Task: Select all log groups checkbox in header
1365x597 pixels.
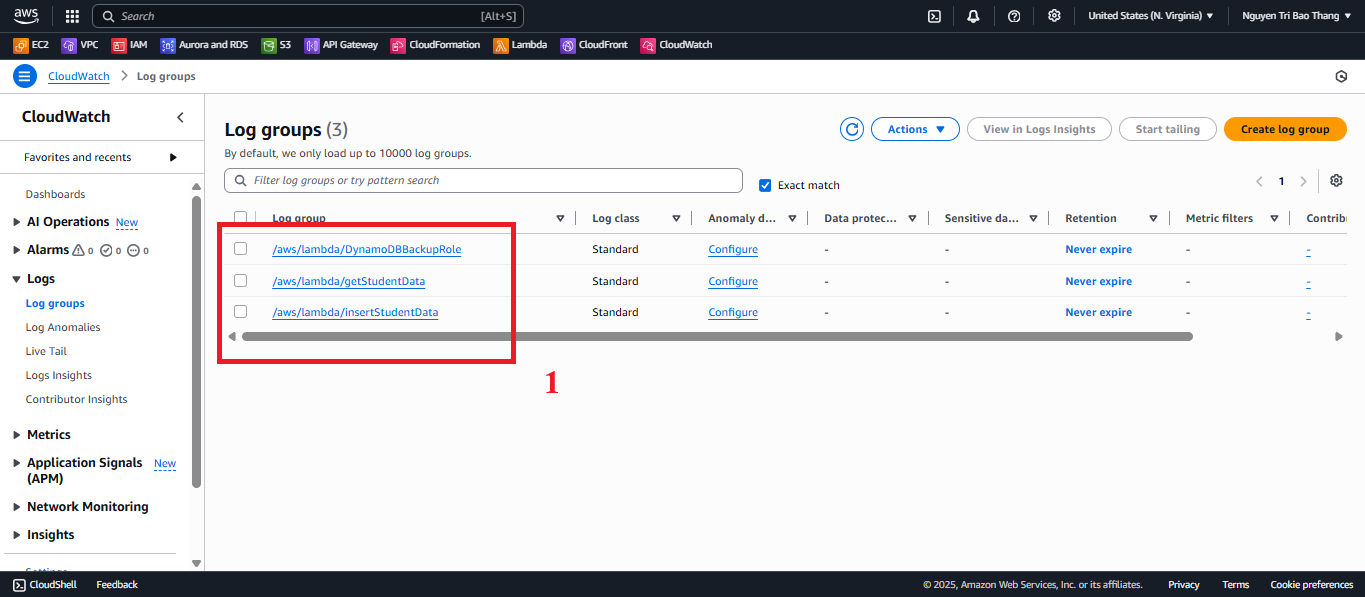Action: tap(240, 217)
